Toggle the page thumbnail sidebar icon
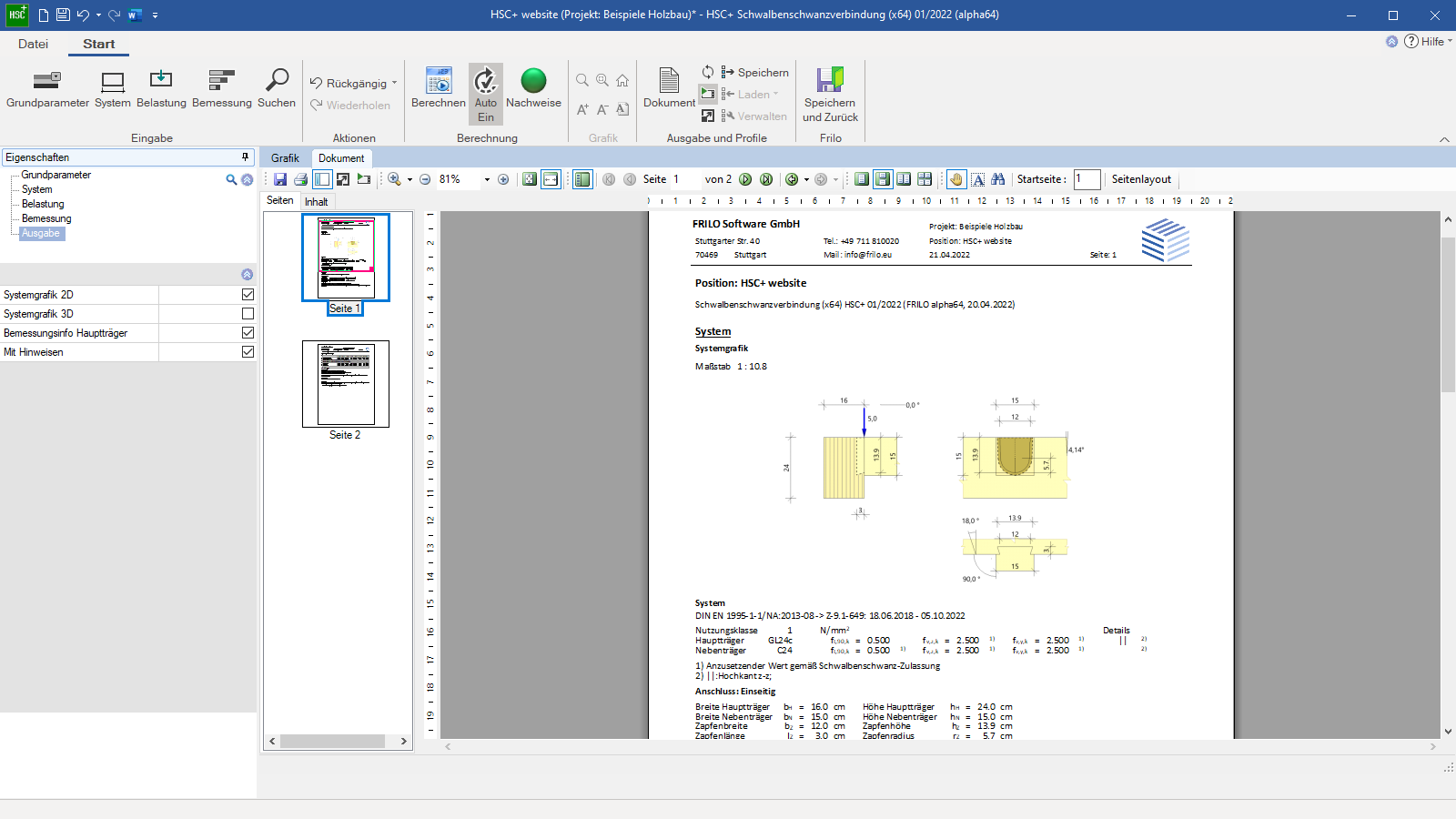1456x819 pixels. 322,179
